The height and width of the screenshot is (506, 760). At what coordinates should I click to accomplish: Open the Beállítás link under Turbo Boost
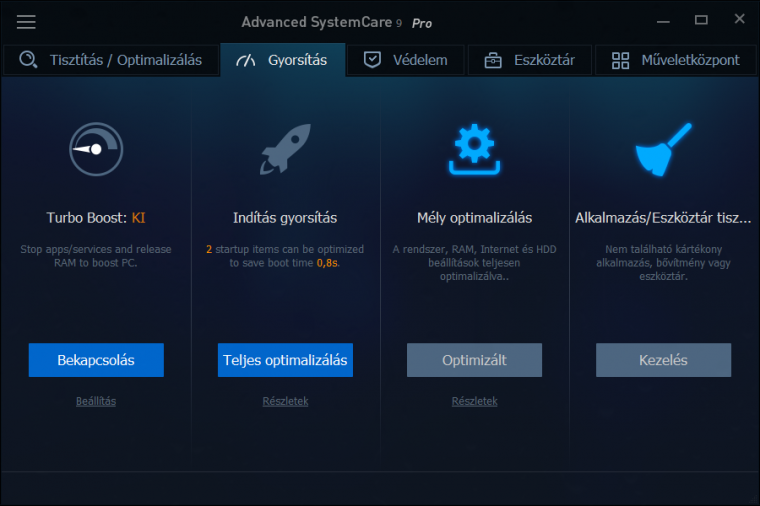(x=96, y=401)
